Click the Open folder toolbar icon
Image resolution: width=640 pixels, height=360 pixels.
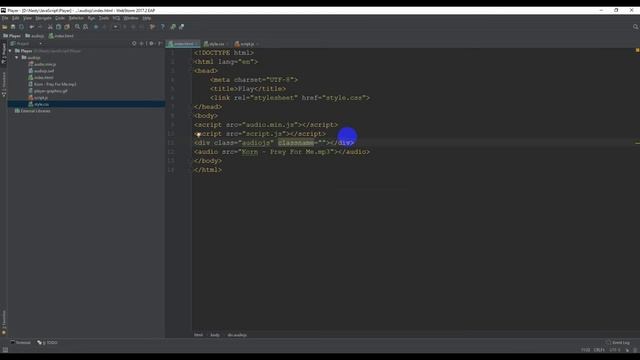coord(4,27)
